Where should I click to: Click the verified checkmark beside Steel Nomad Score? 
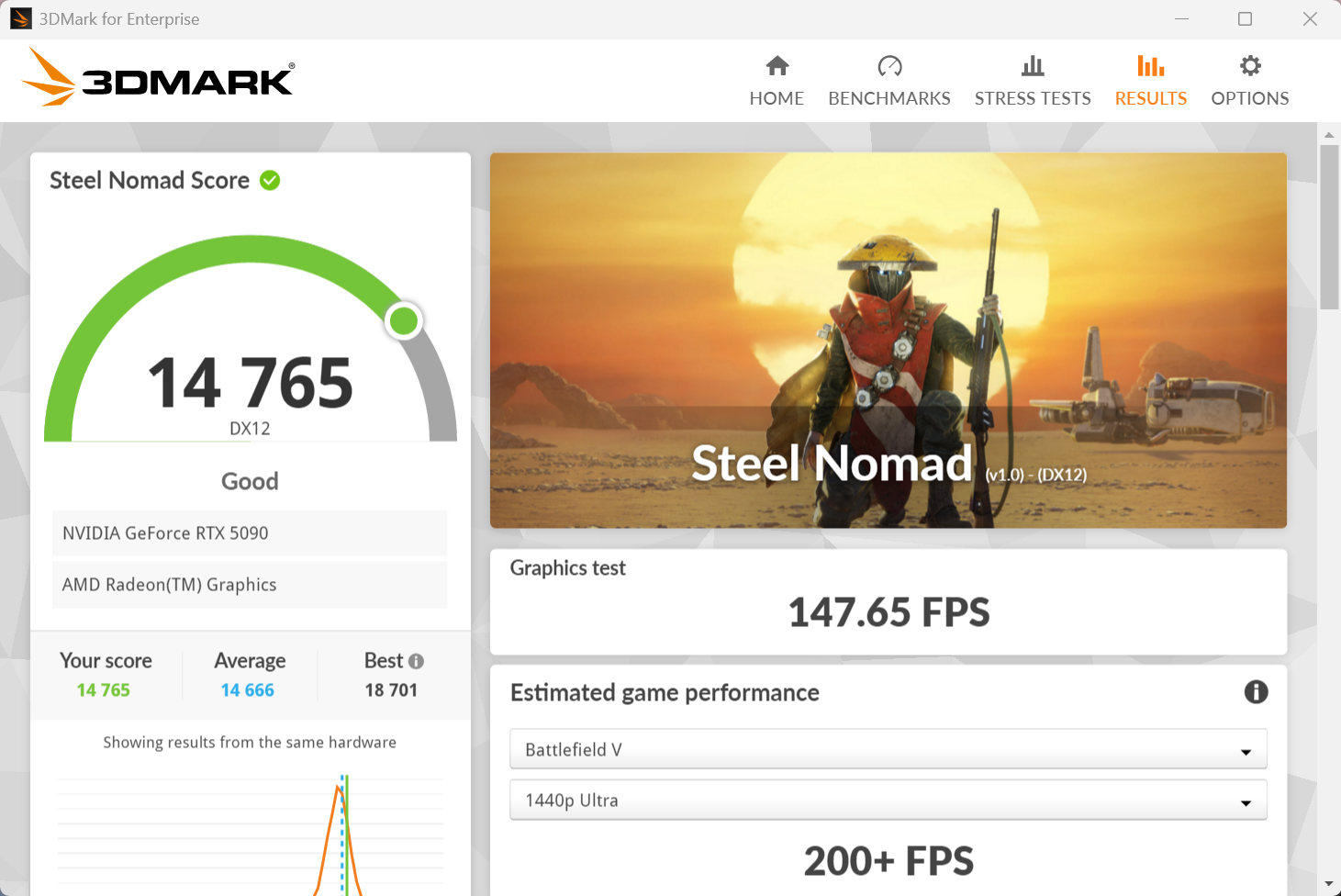tap(269, 180)
